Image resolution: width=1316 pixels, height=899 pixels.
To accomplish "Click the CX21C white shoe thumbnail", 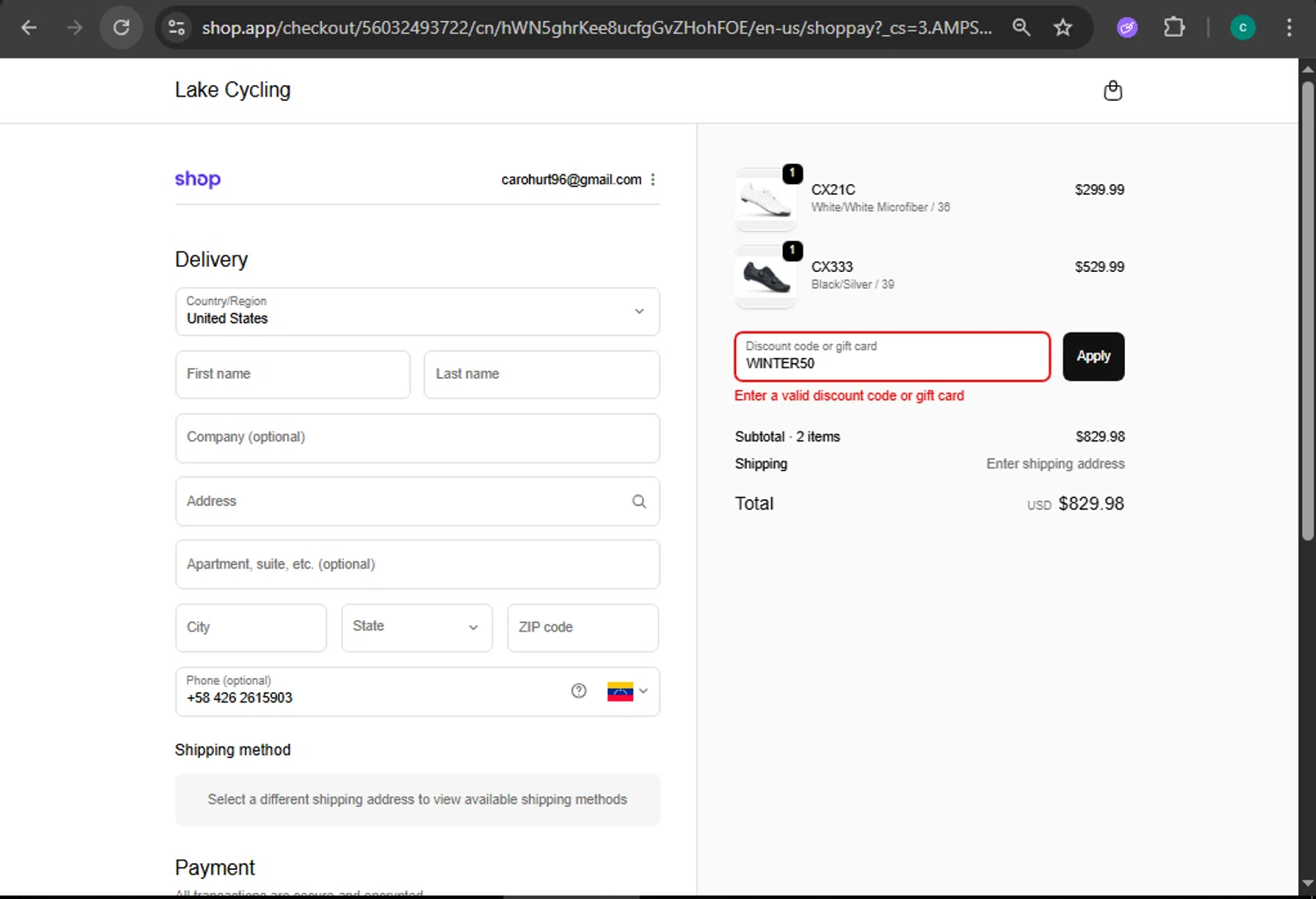I will click(765, 199).
